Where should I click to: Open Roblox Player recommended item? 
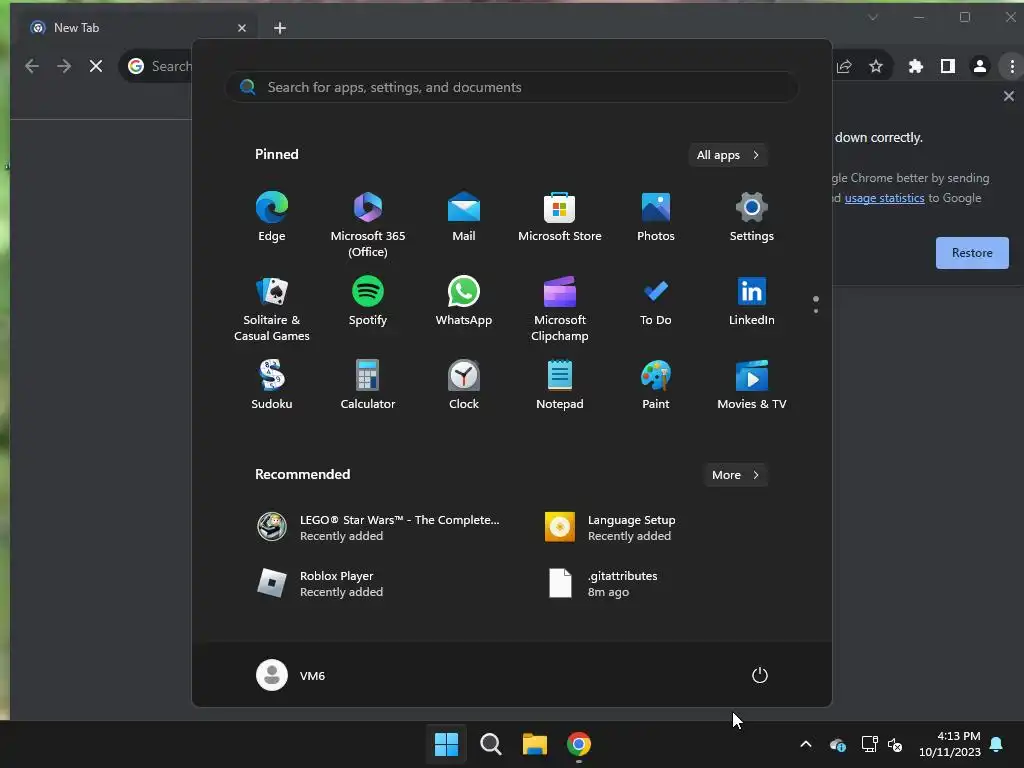coord(320,584)
